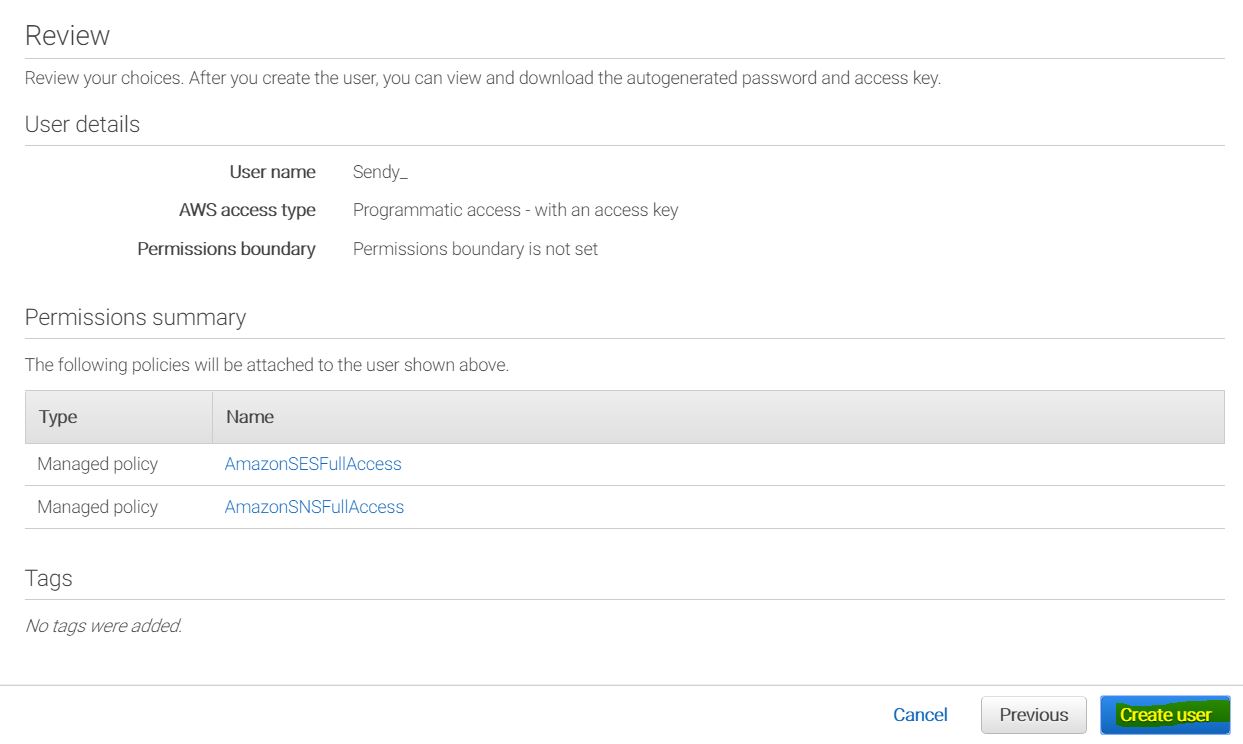Click the Create user button
The image size is (1243, 744).
(1165, 715)
